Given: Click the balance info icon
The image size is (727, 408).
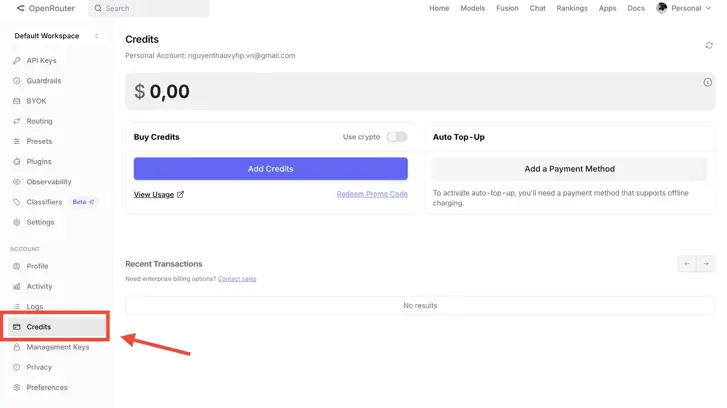Looking at the screenshot, I should click(708, 82).
